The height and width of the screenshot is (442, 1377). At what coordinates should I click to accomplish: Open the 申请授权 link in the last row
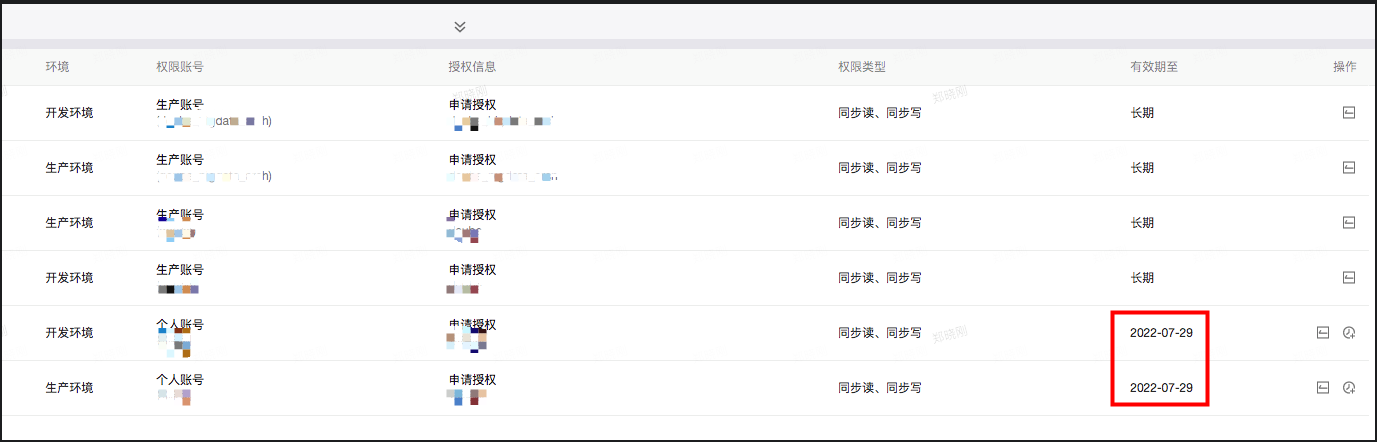[472, 380]
